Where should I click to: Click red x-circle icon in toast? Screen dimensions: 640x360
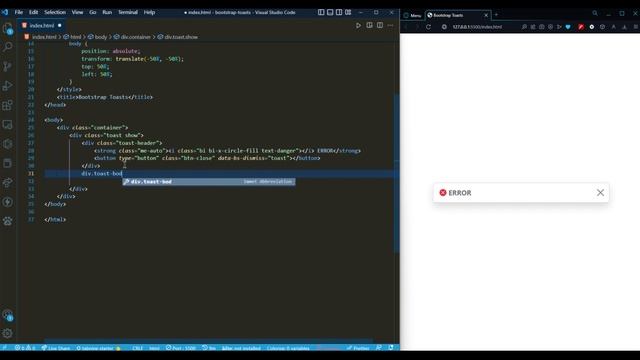tap(443, 193)
